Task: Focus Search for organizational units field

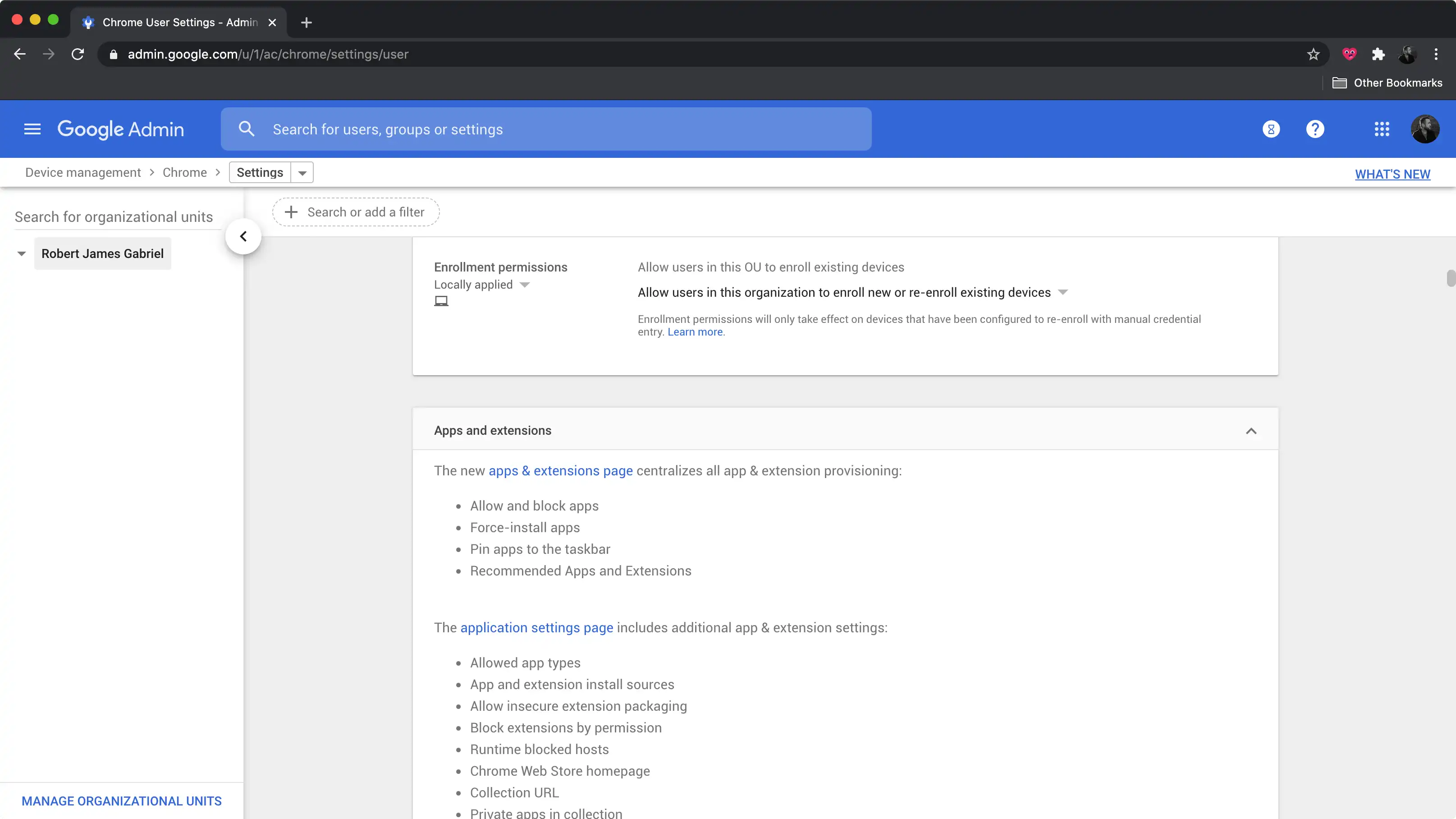Action: 118,217
